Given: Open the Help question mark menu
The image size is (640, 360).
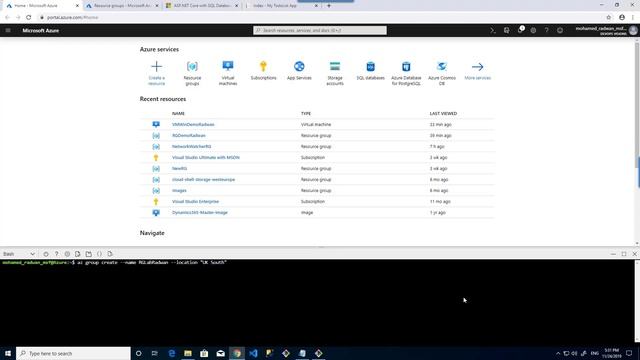Looking at the screenshot, I should 547,30.
